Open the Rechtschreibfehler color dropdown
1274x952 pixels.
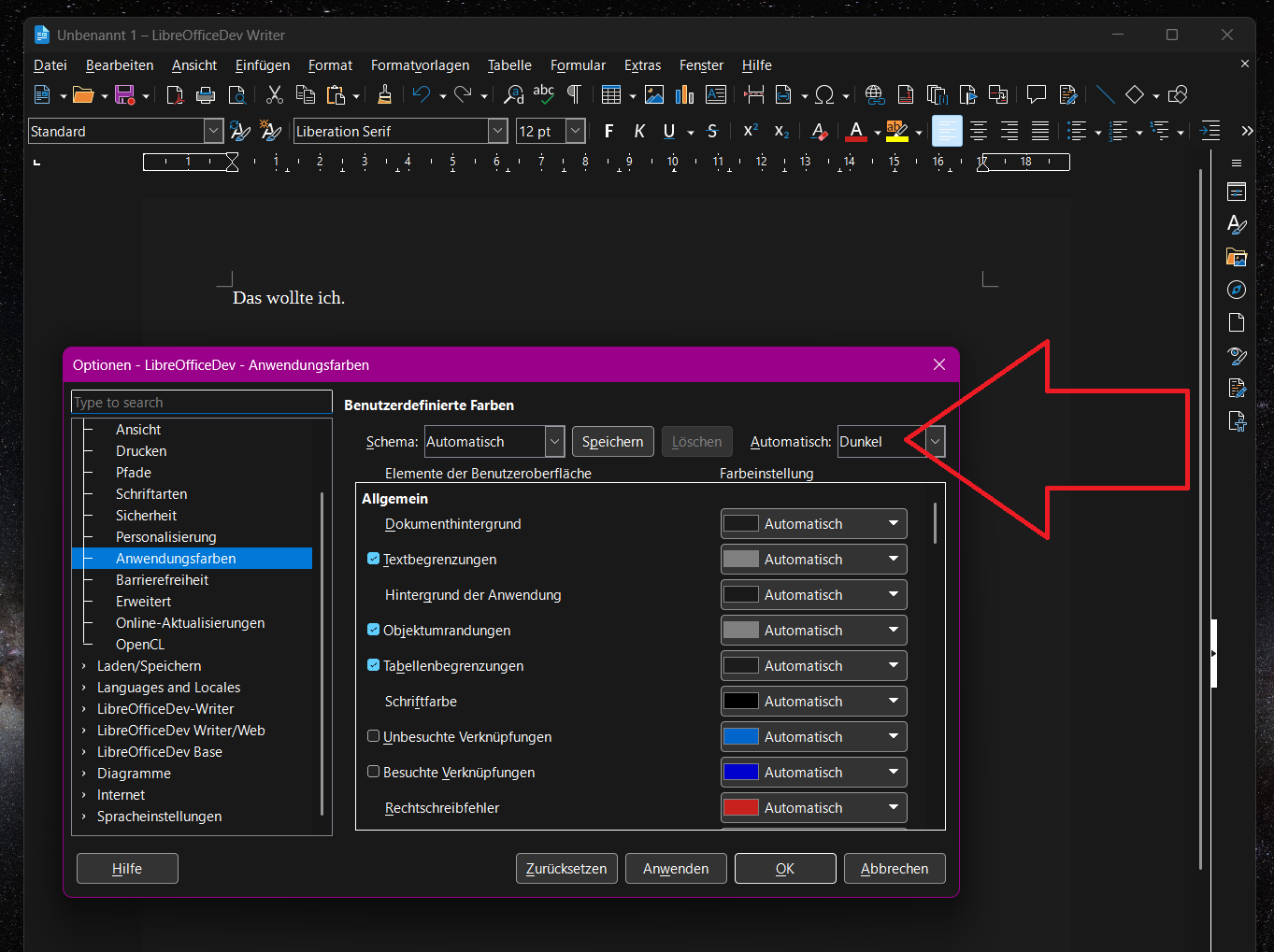tap(814, 807)
